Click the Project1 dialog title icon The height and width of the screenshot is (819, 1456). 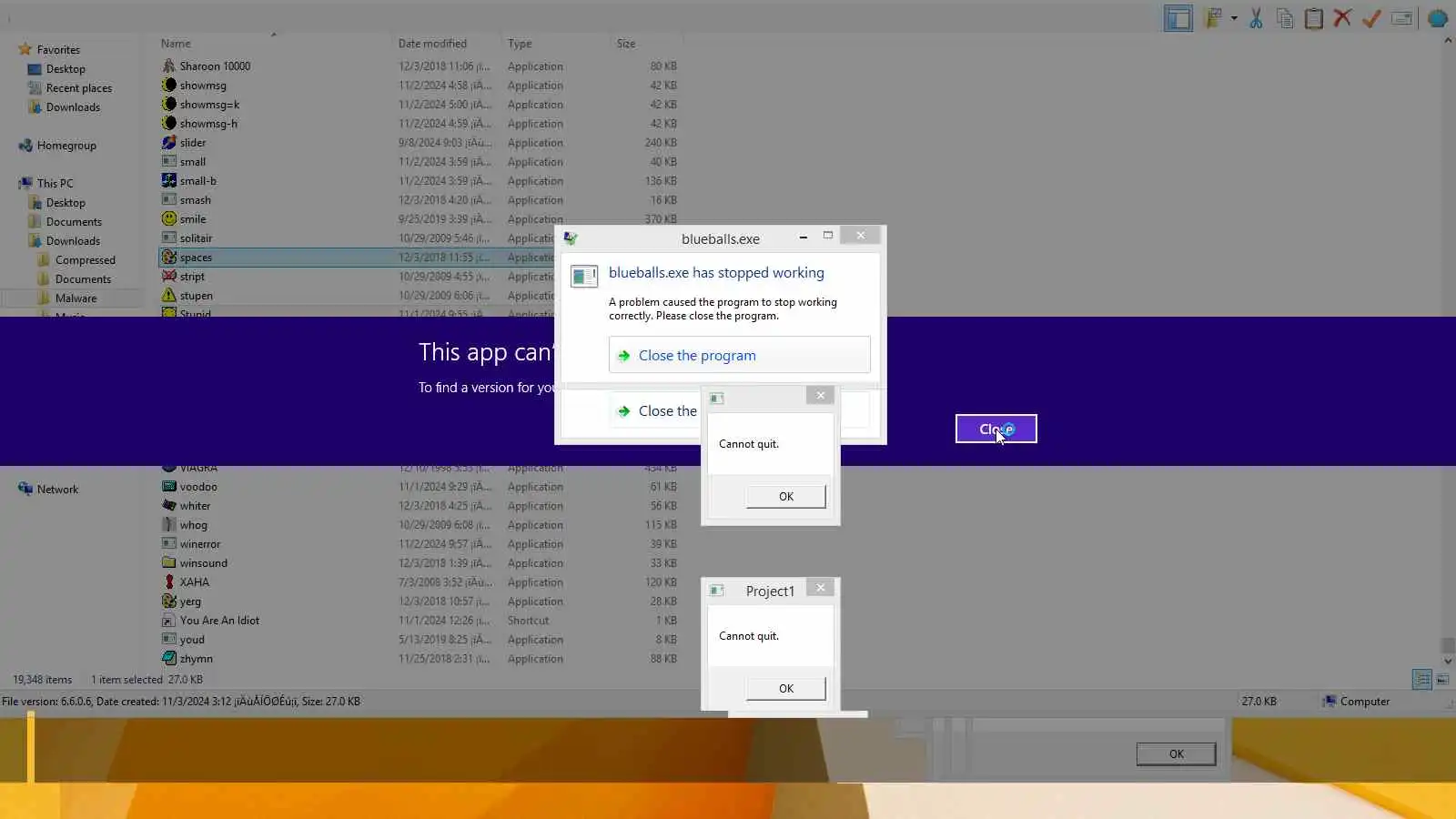click(717, 591)
